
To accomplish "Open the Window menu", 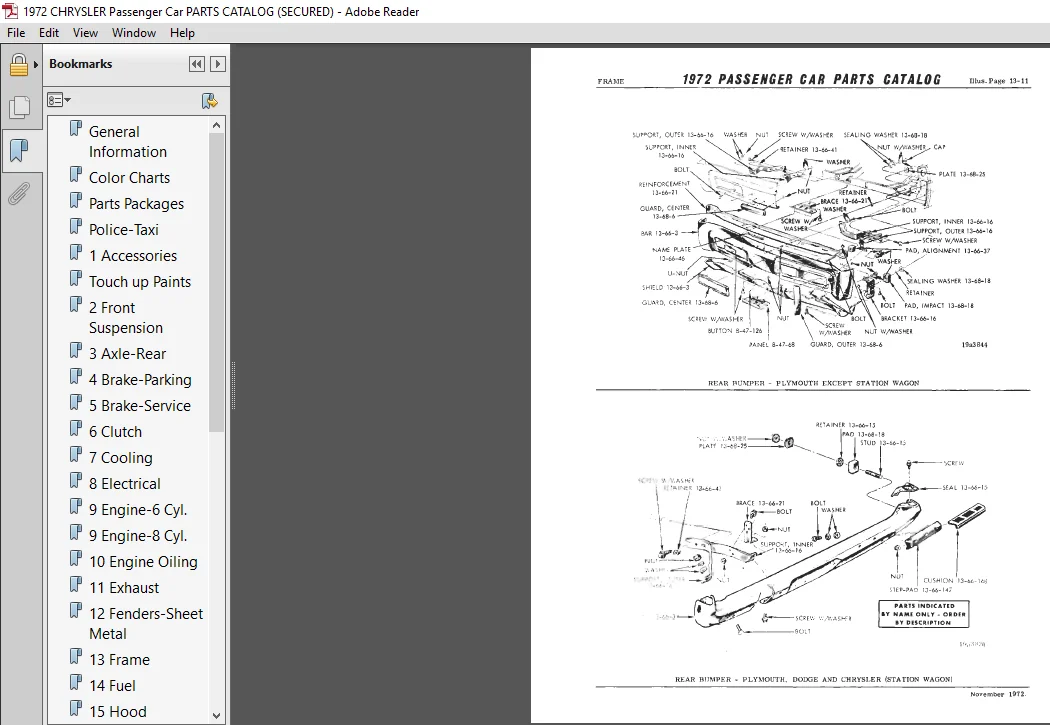I will pyautogui.click(x=134, y=33).
